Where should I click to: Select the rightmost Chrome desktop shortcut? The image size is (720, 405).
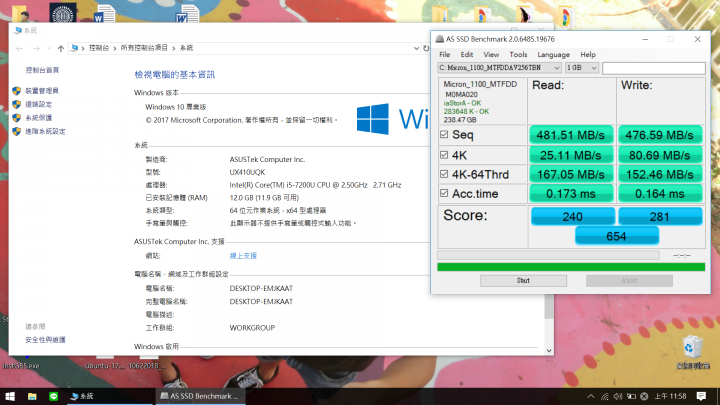[566, 16]
